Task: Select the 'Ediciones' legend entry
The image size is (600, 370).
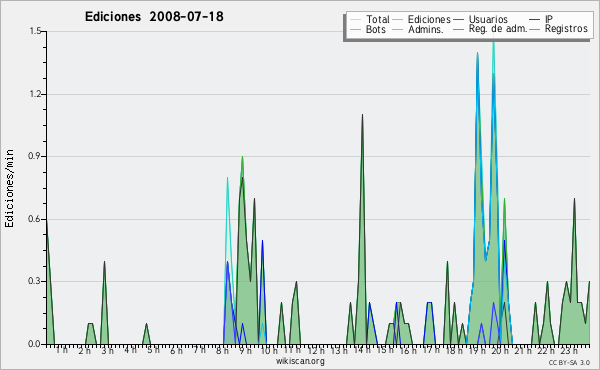Action: pos(429,19)
